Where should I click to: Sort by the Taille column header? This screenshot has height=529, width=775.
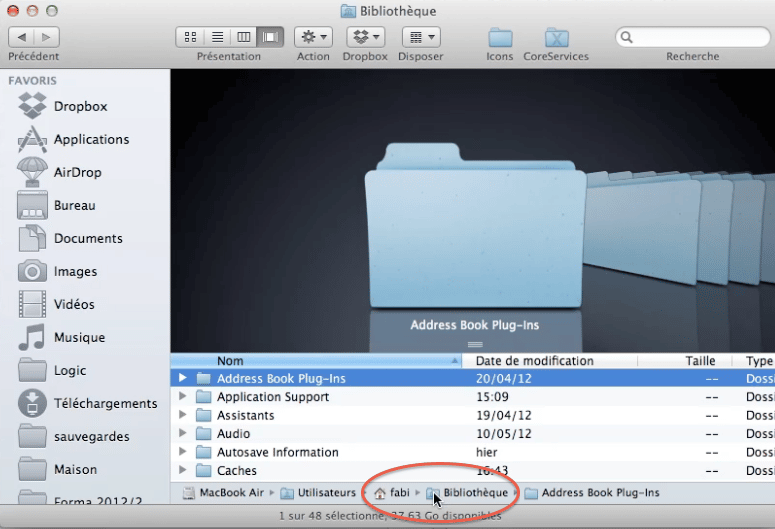(685, 361)
